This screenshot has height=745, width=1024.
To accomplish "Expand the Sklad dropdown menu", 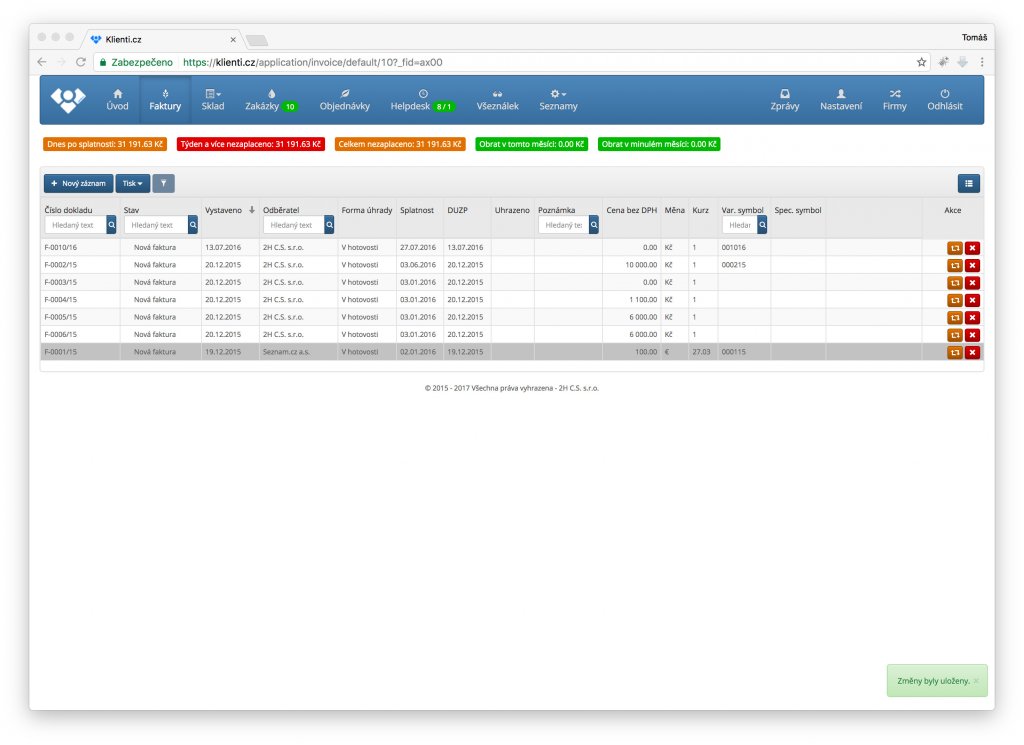I will coord(213,99).
